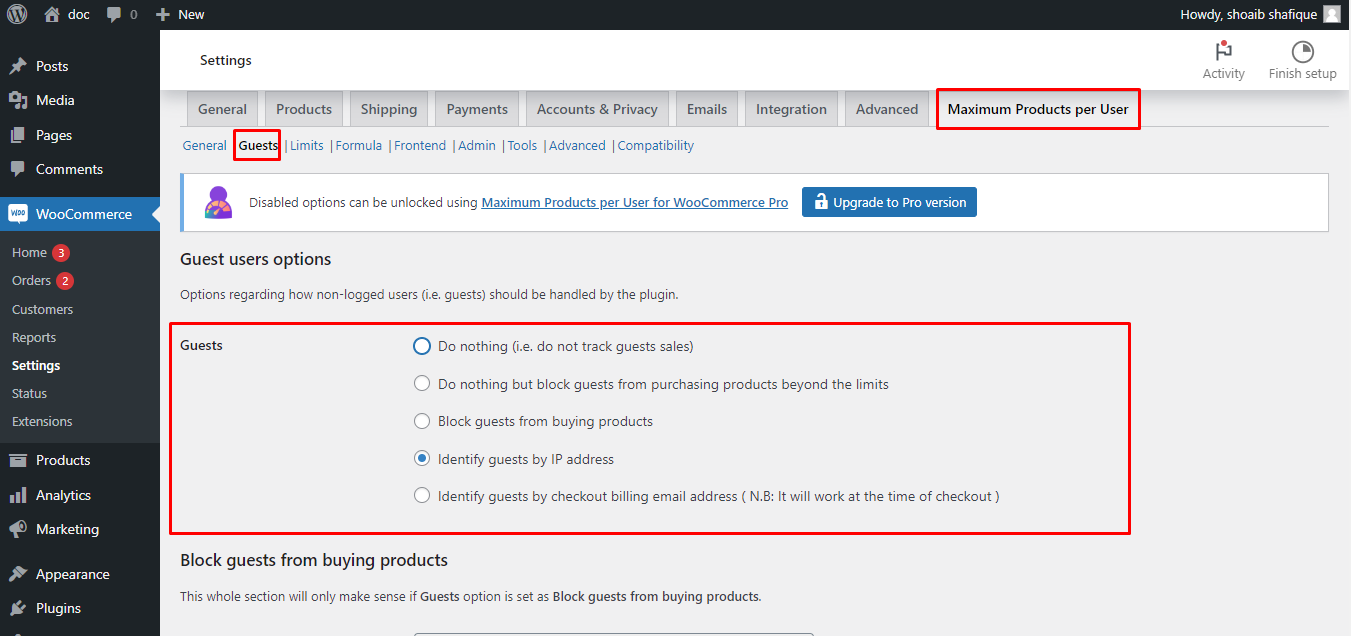Go to the Advanced sub-section link
1351x636 pixels.
tap(577, 145)
